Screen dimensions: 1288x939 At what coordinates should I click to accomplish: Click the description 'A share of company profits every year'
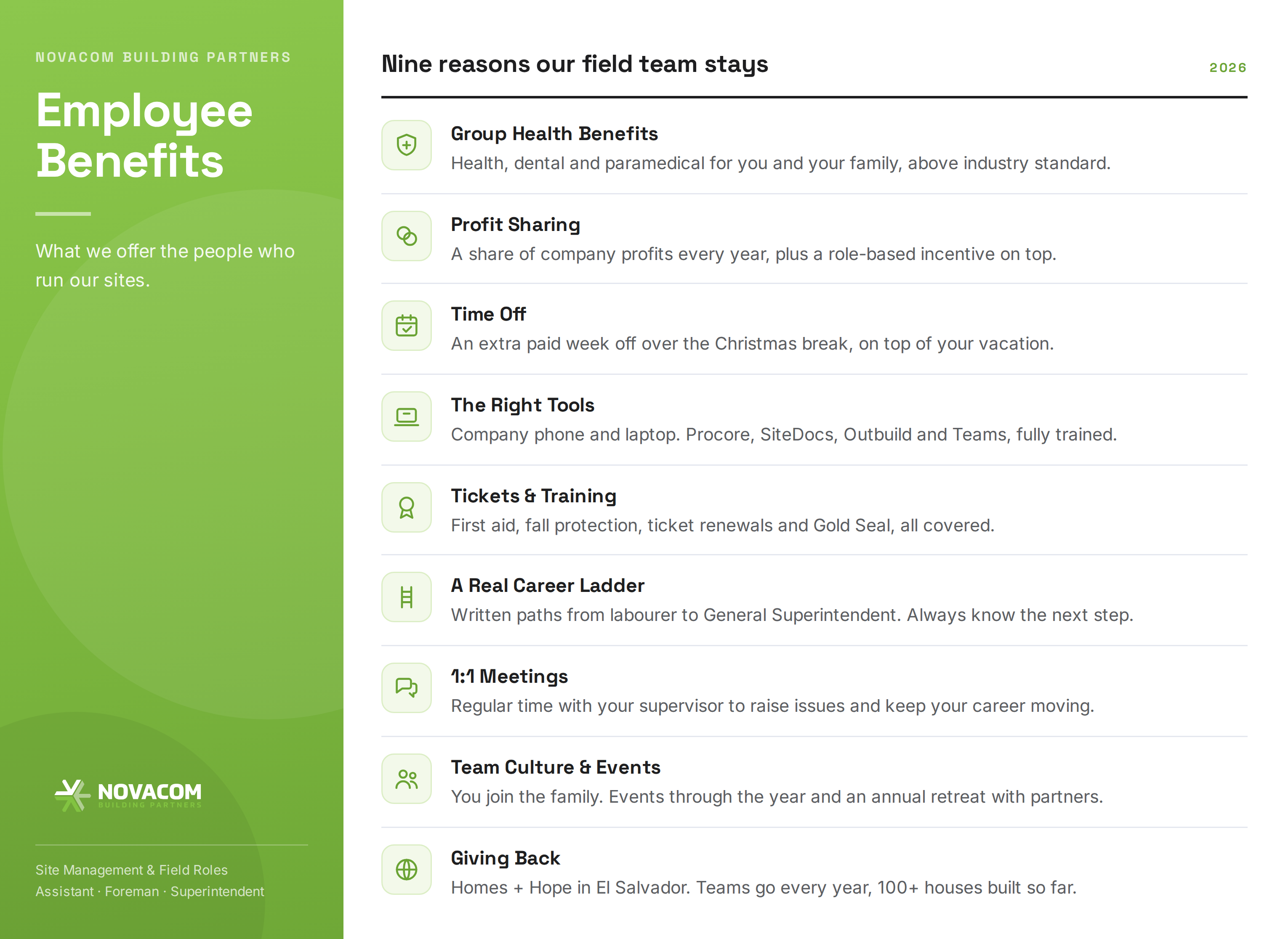click(753, 254)
